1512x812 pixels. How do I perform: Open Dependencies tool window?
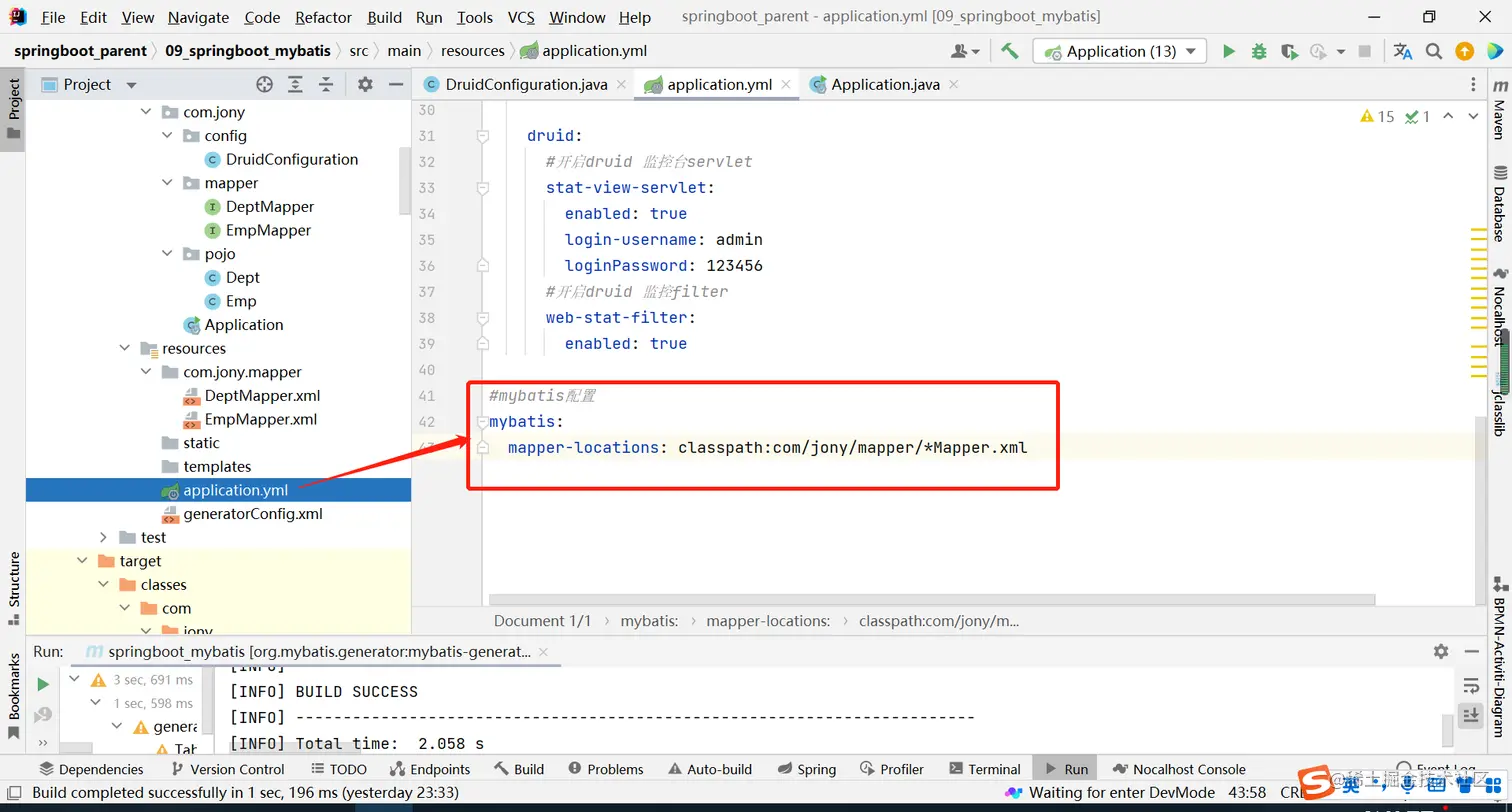pyautogui.click(x=91, y=769)
